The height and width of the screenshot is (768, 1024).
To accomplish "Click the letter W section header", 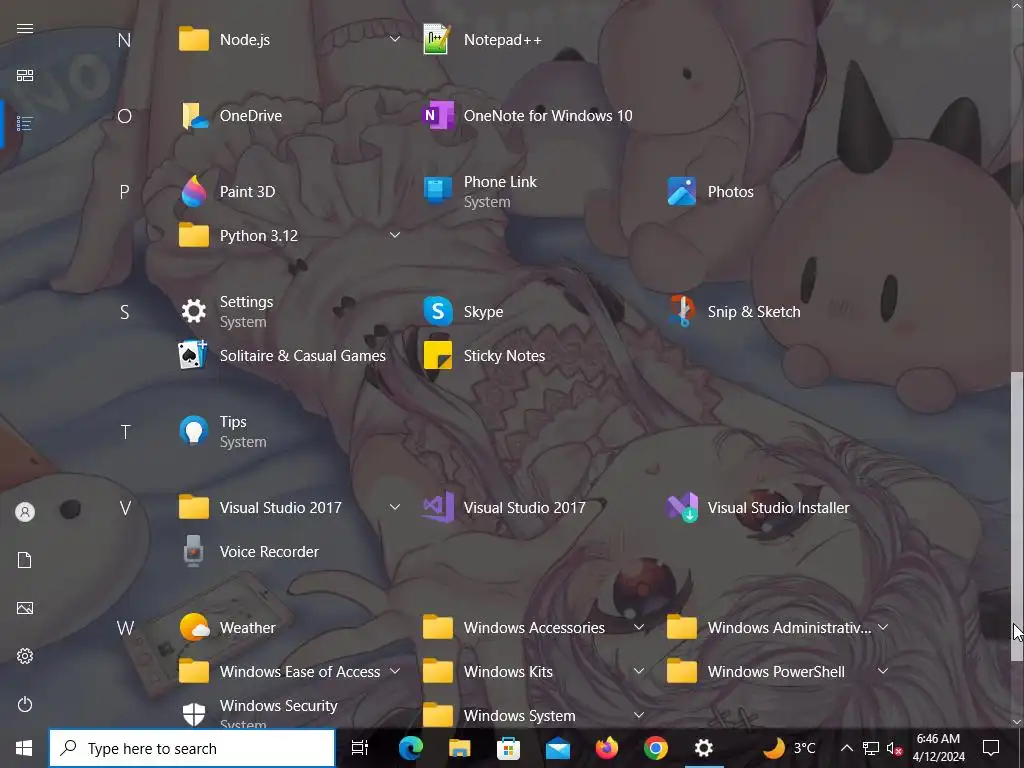I will pos(125,628).
